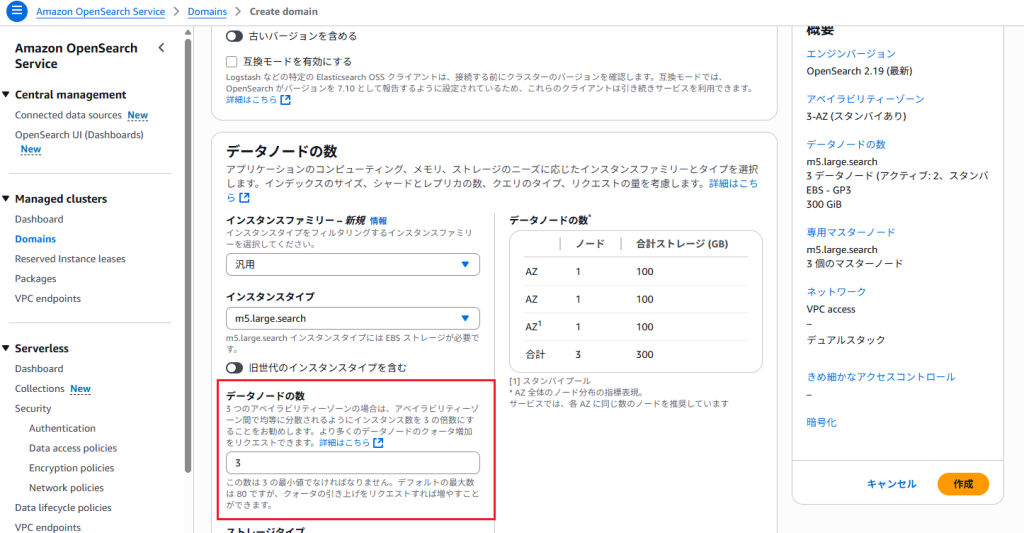
Task: Collapse the Managed clusters section
Action: [x=6, y=199]
